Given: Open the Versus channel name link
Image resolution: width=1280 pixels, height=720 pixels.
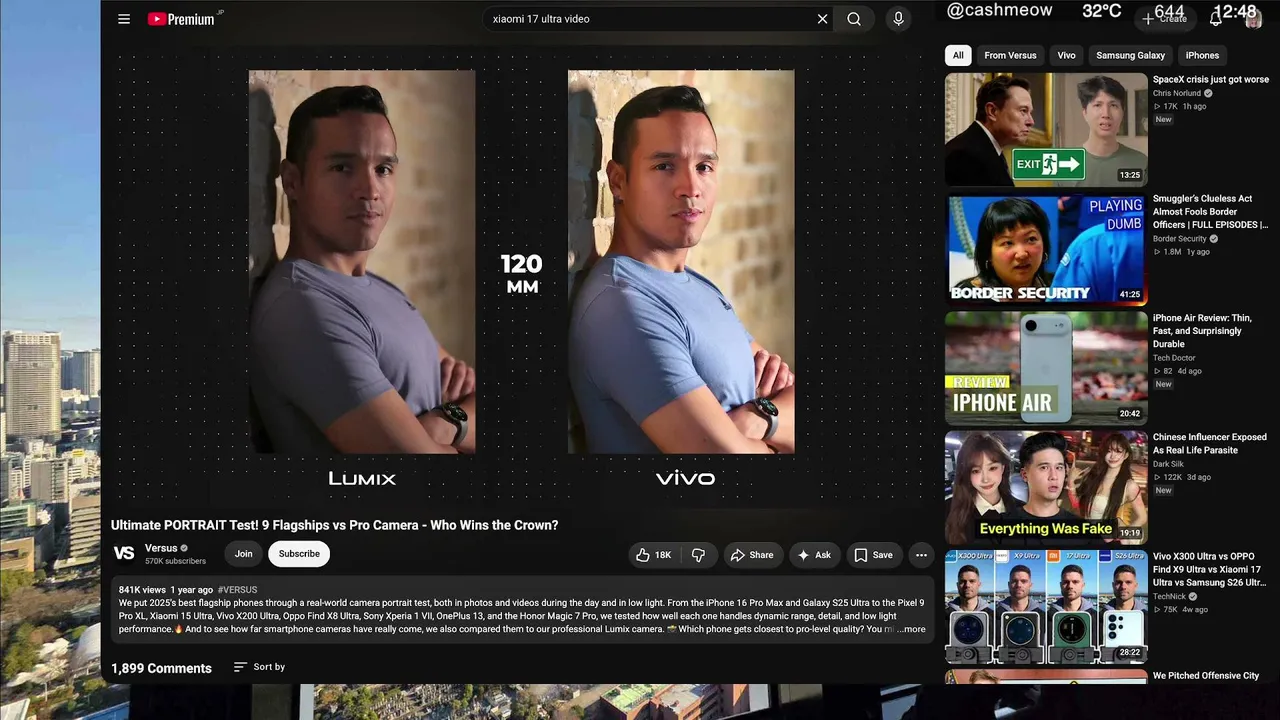Looking at the screenshot, I should coord(161,548).
